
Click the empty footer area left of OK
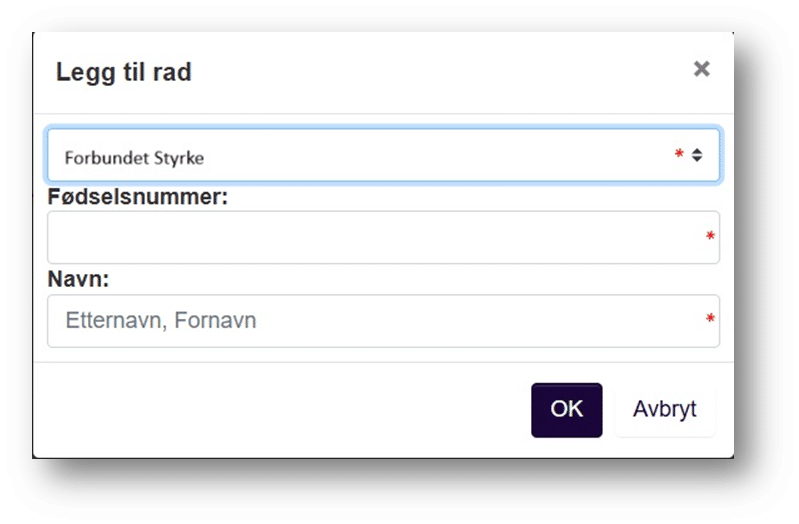280,409
